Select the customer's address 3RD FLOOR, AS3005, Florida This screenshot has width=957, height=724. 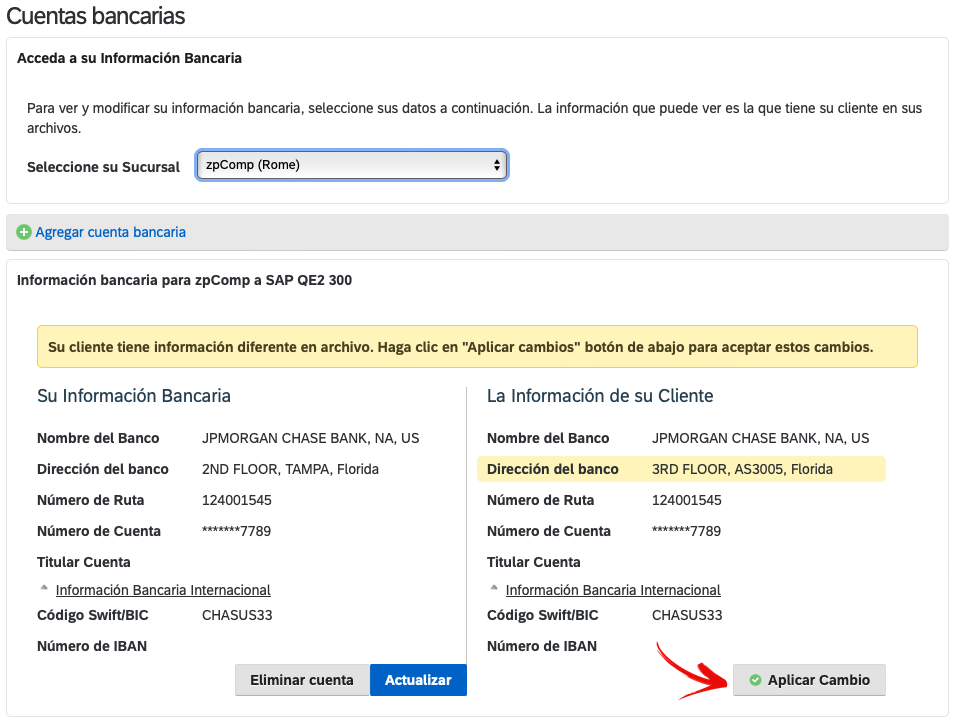pyautogui.click(x=742, y=469)
